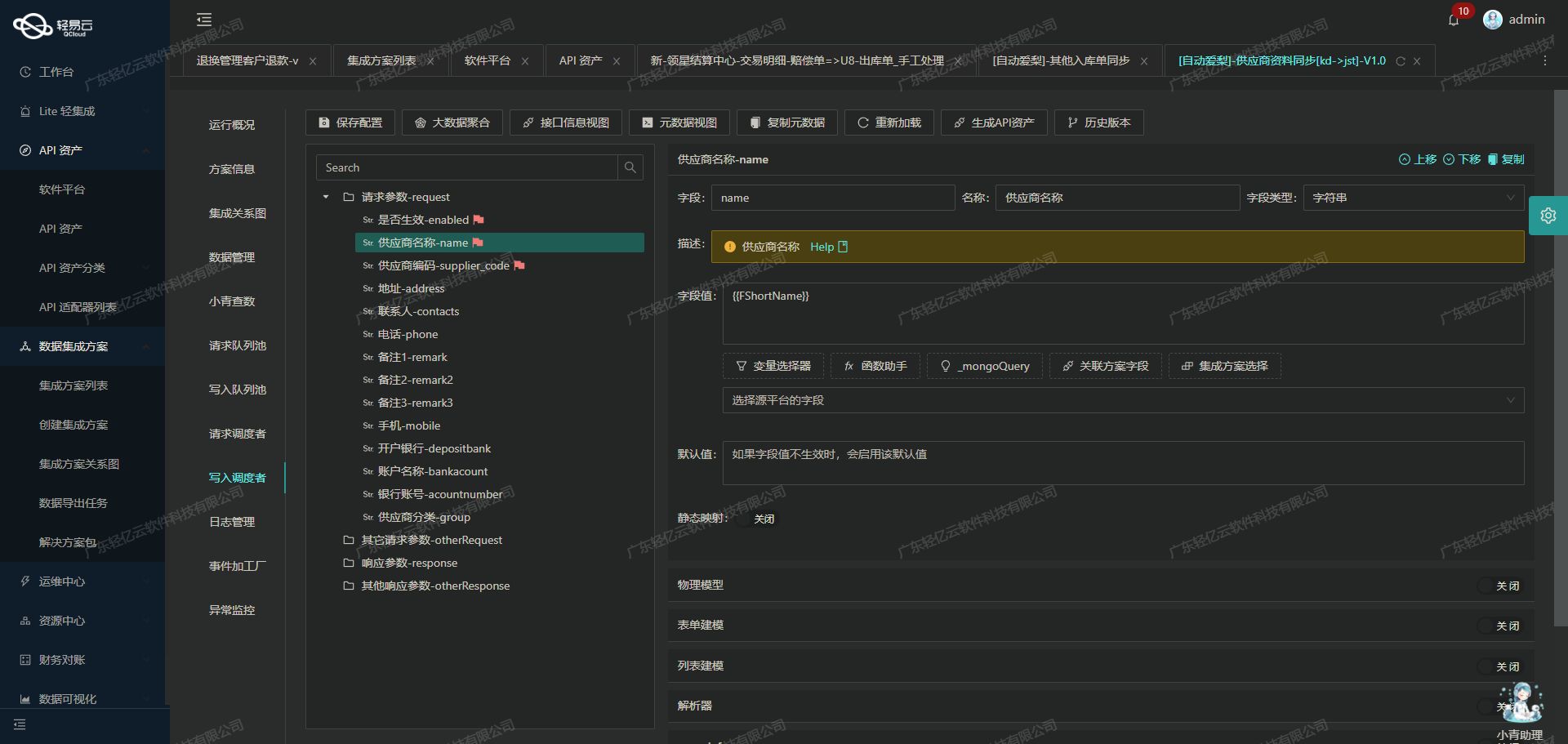This screenshot has height=744, width=1568.
Task: Expand the 选择源平台的字段 dropdown
Action: point(1122,400)
